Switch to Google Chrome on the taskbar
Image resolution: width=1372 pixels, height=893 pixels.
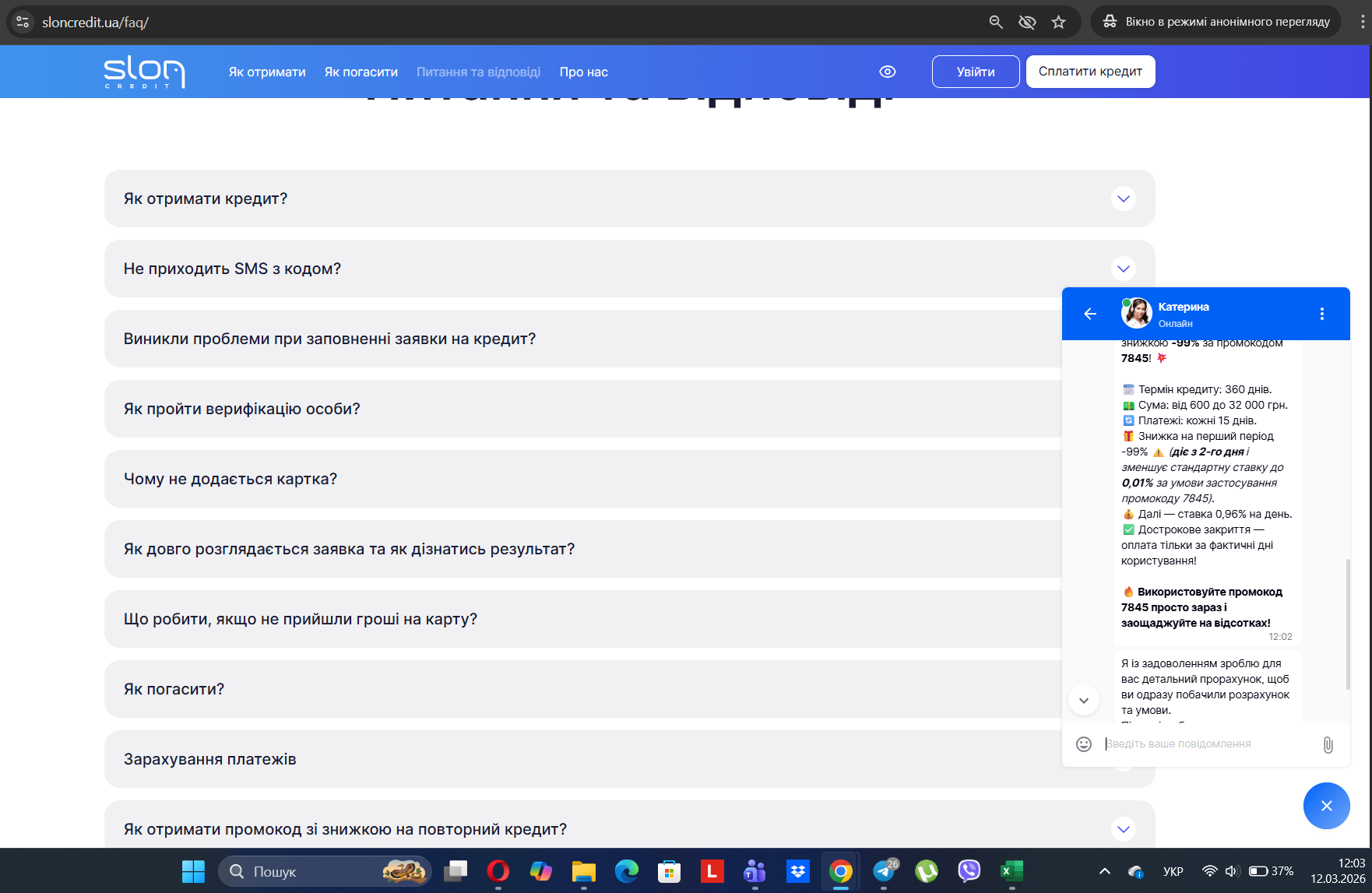coord(840,871)
